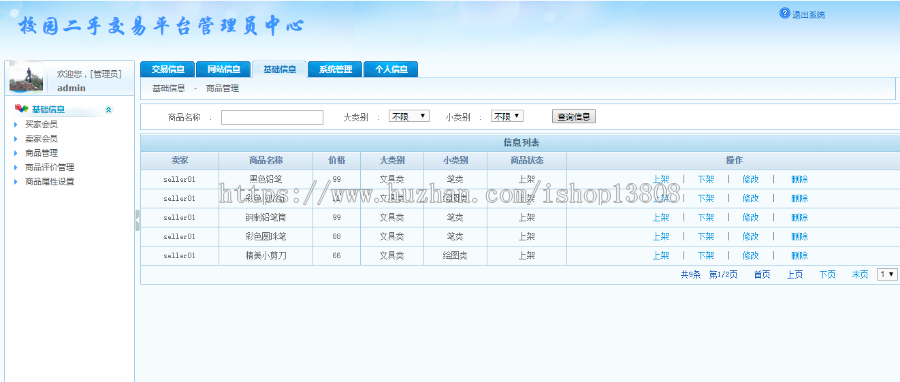Go to 上页 in pagination
The width and height of the screenshot is (900, 382).
(794, 275)
